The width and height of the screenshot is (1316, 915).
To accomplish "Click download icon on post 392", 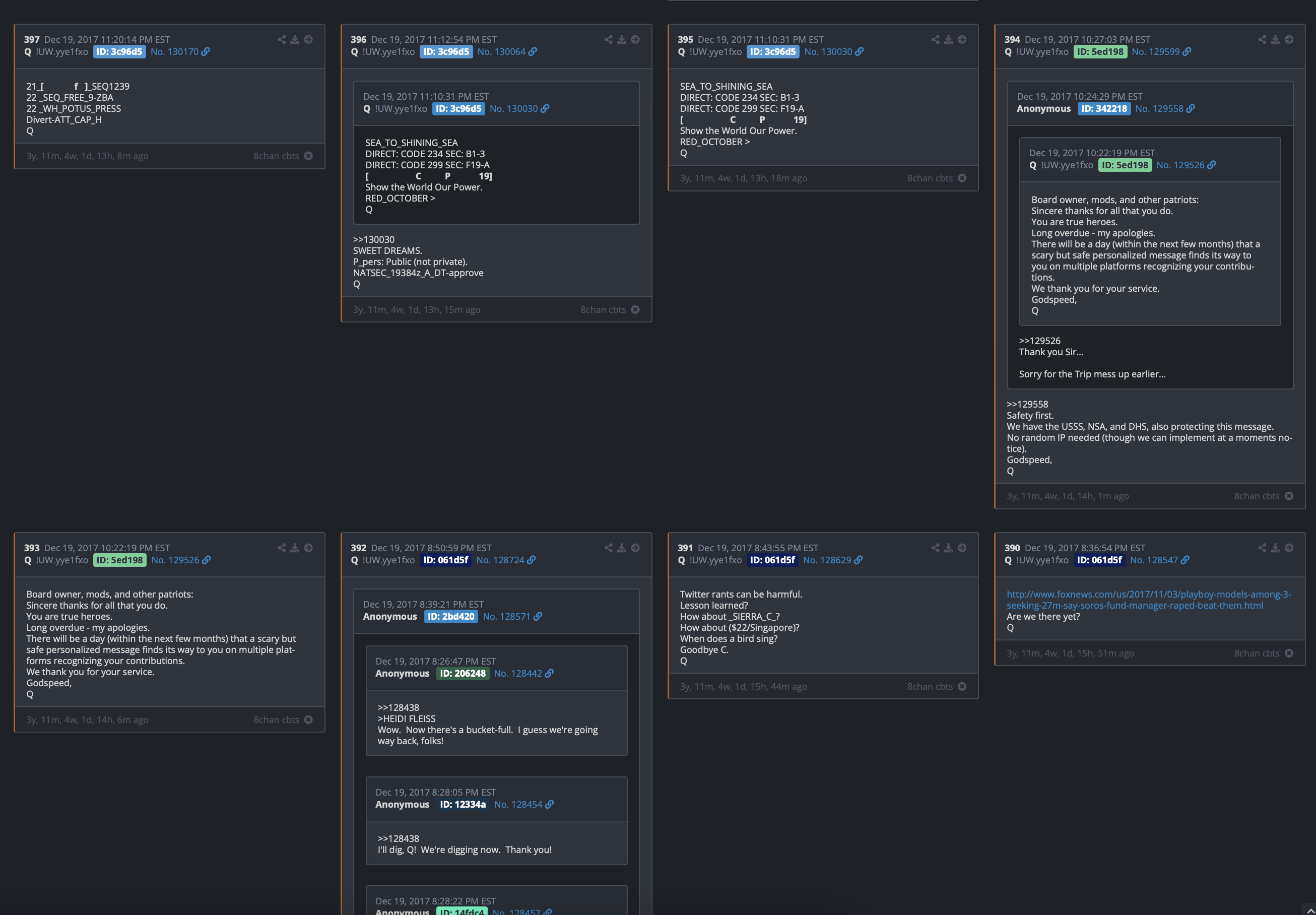I will tap(621, 548).
